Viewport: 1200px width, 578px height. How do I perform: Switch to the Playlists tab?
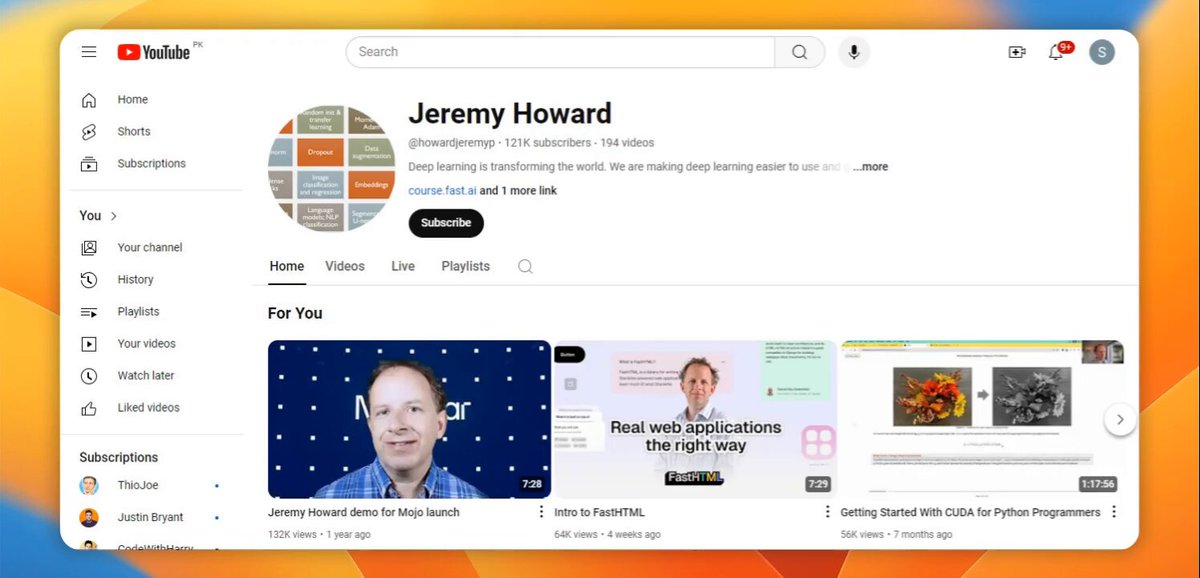tap(466, 266)
